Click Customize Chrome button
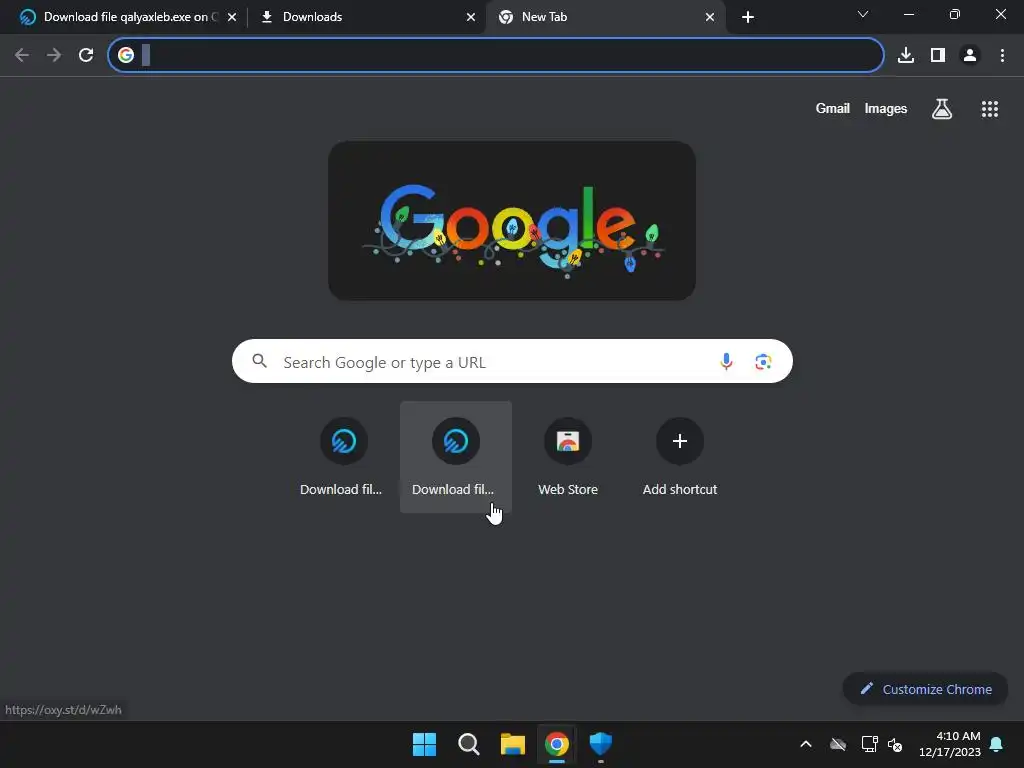This screenshot has width=1024, height=768. [925, 689]
